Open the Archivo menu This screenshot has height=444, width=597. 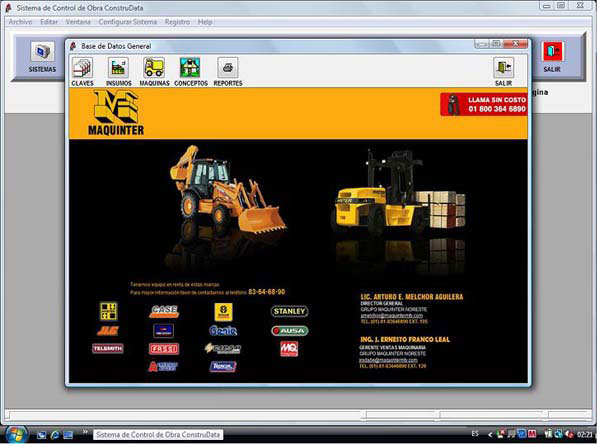(20, 22)
